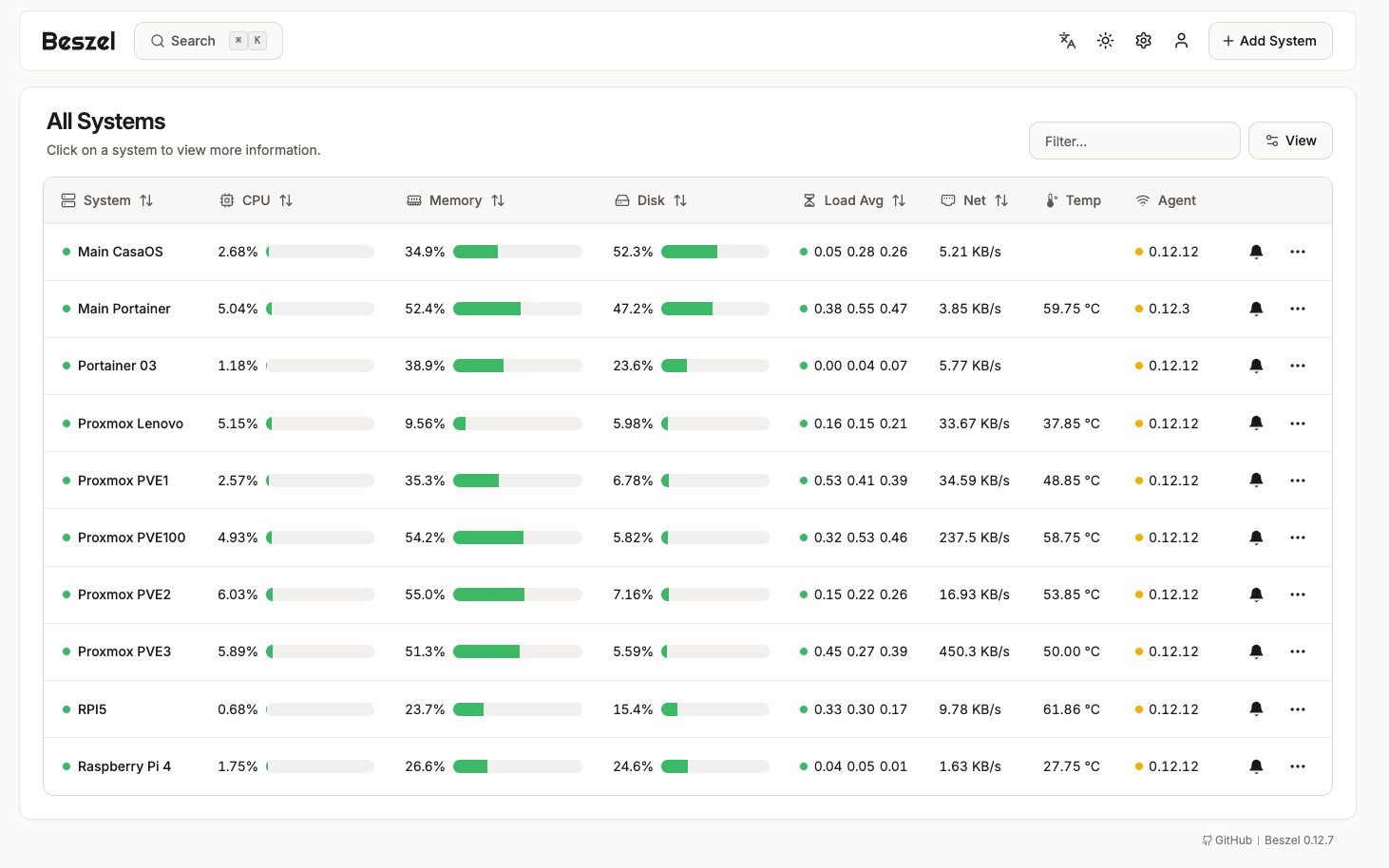The width and height of the screenshot is (1389, 868).
Task: Sort by Disk column
Action: 652,200
